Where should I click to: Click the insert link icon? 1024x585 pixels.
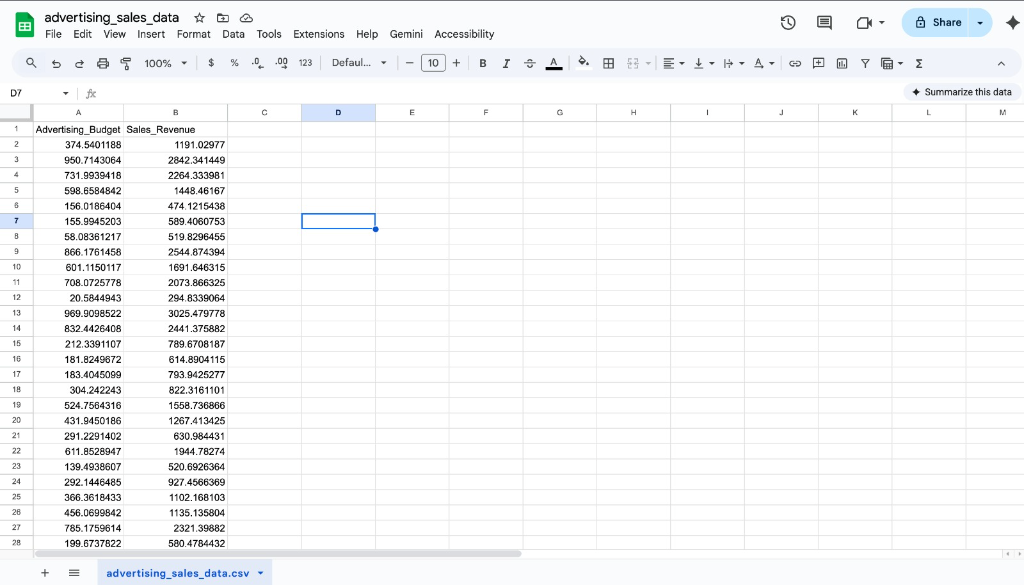(796, 63)
